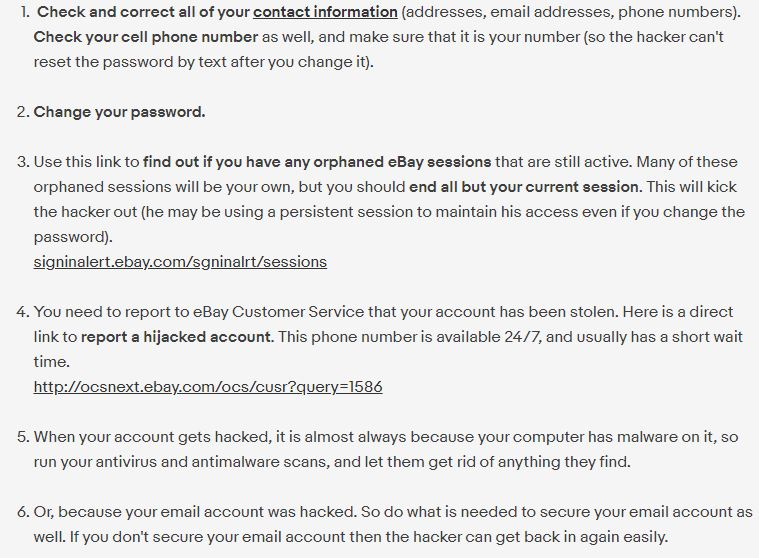759x558 pixels.
Task: Click bold "end all but your current session"
Action: click(524, 187)
